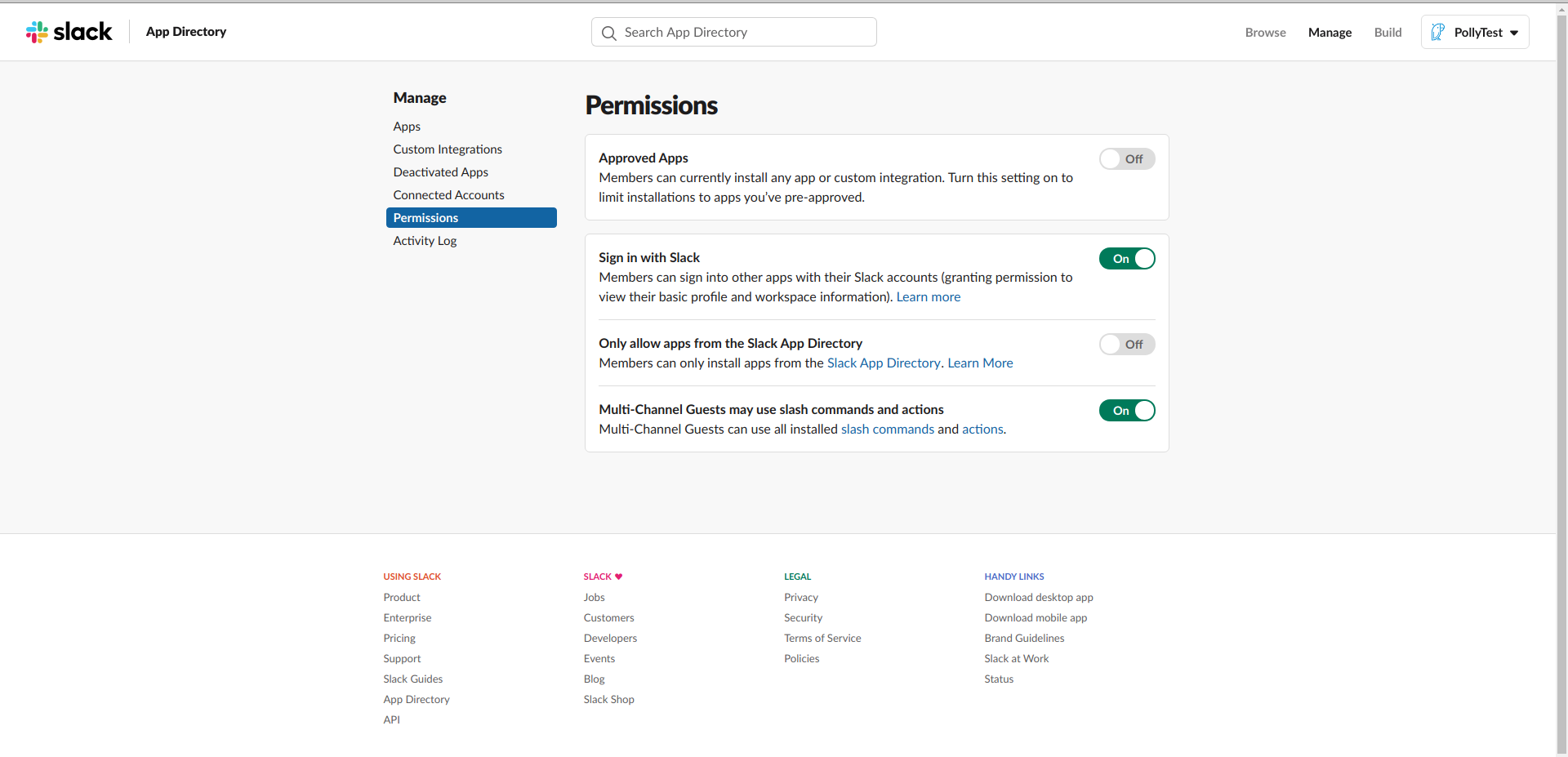Open the Slack App Directory link
The width and height of the screenshot is (1568, 757).
coord(884,363)
